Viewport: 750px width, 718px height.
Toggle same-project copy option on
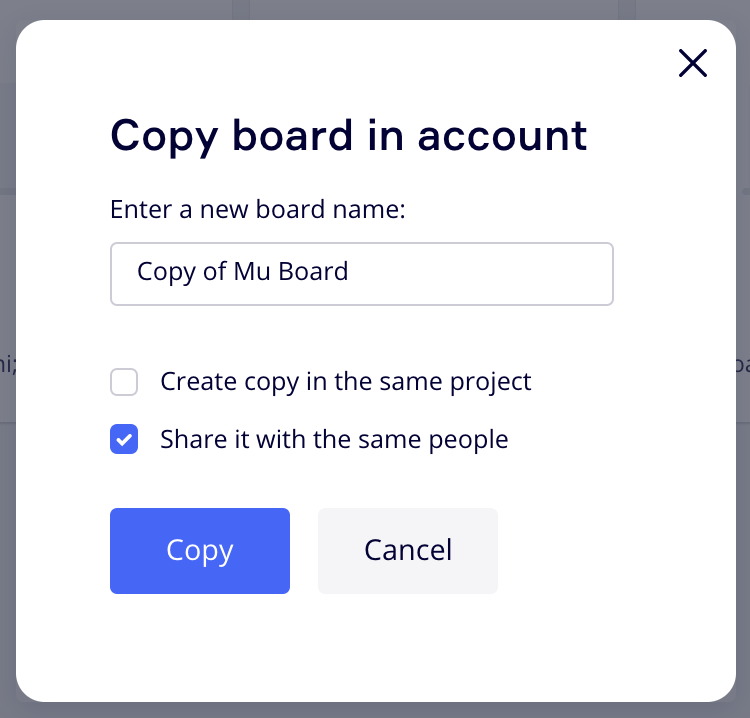tap(124, 382)
